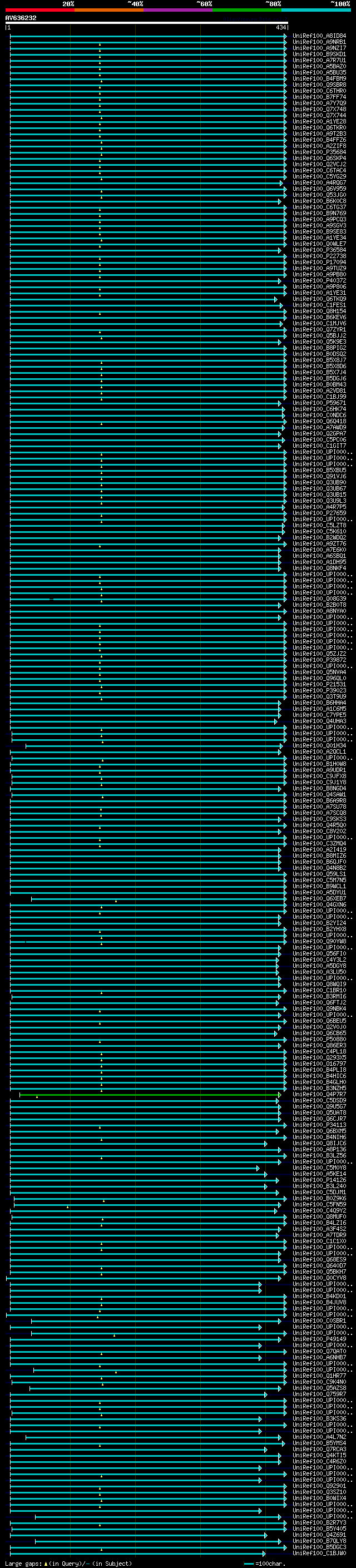Viewport: 356px width, 1568px height.
Task: Select hit label UniRef100_B3L240
Action: pyautogui.click(x=319, y=1186)
